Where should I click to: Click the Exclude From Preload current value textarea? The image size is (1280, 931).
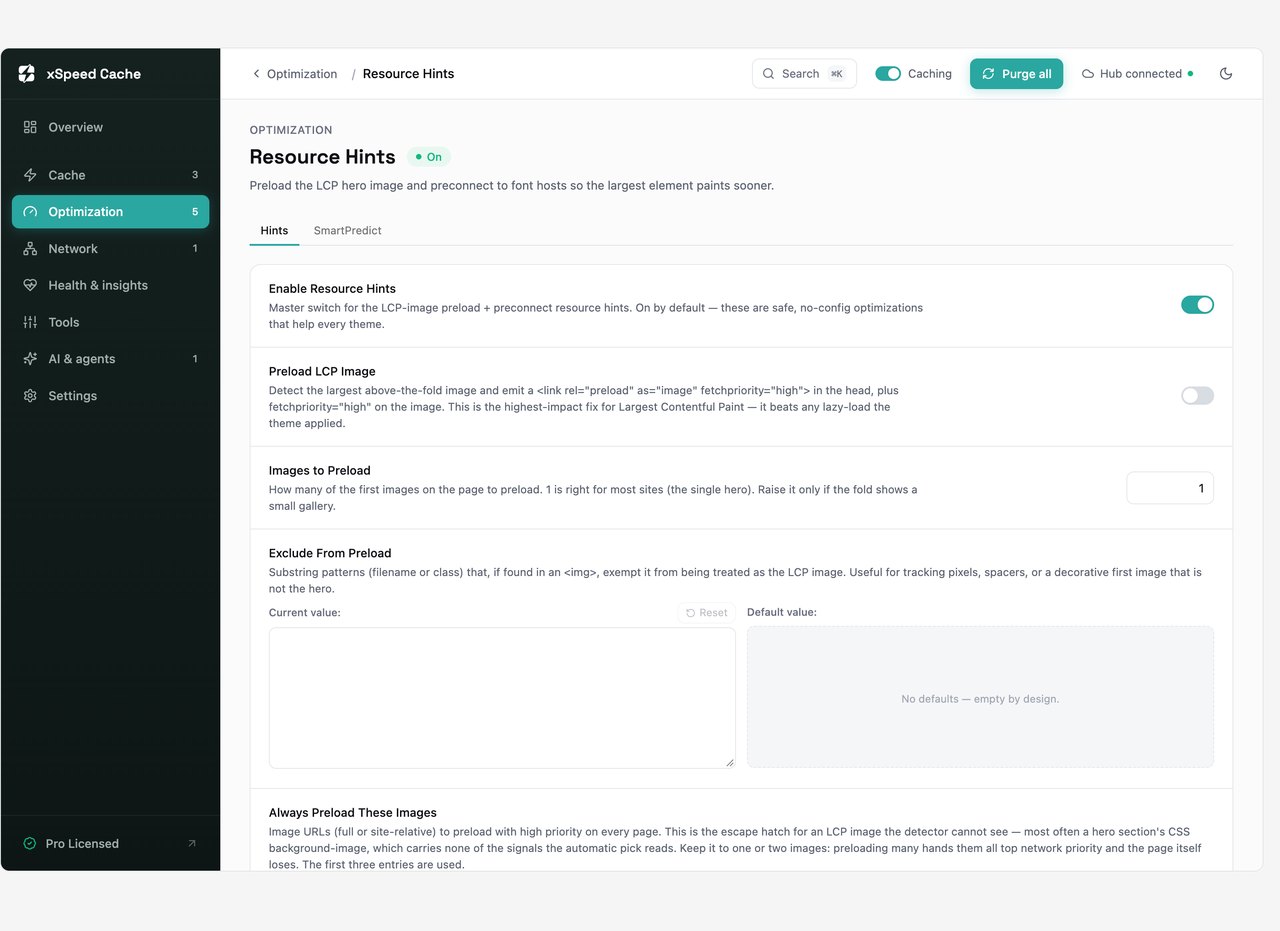[x=502, y=698]
